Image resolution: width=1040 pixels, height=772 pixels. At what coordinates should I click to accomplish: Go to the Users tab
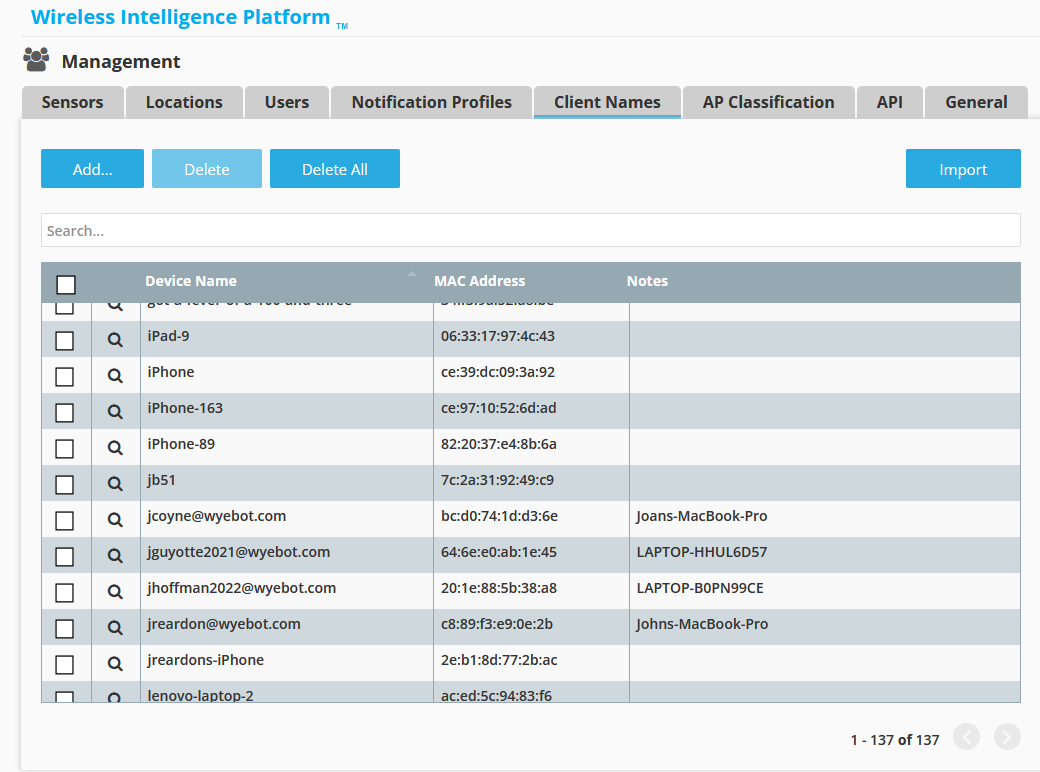click(287, 102)
